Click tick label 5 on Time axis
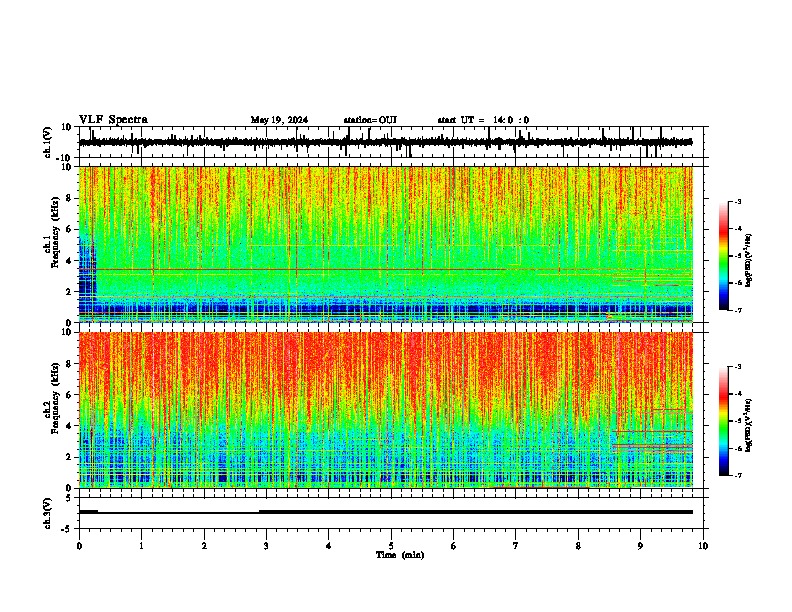Image resolution: width=792 pixels, height=612 pixels. tap(391, 546)
